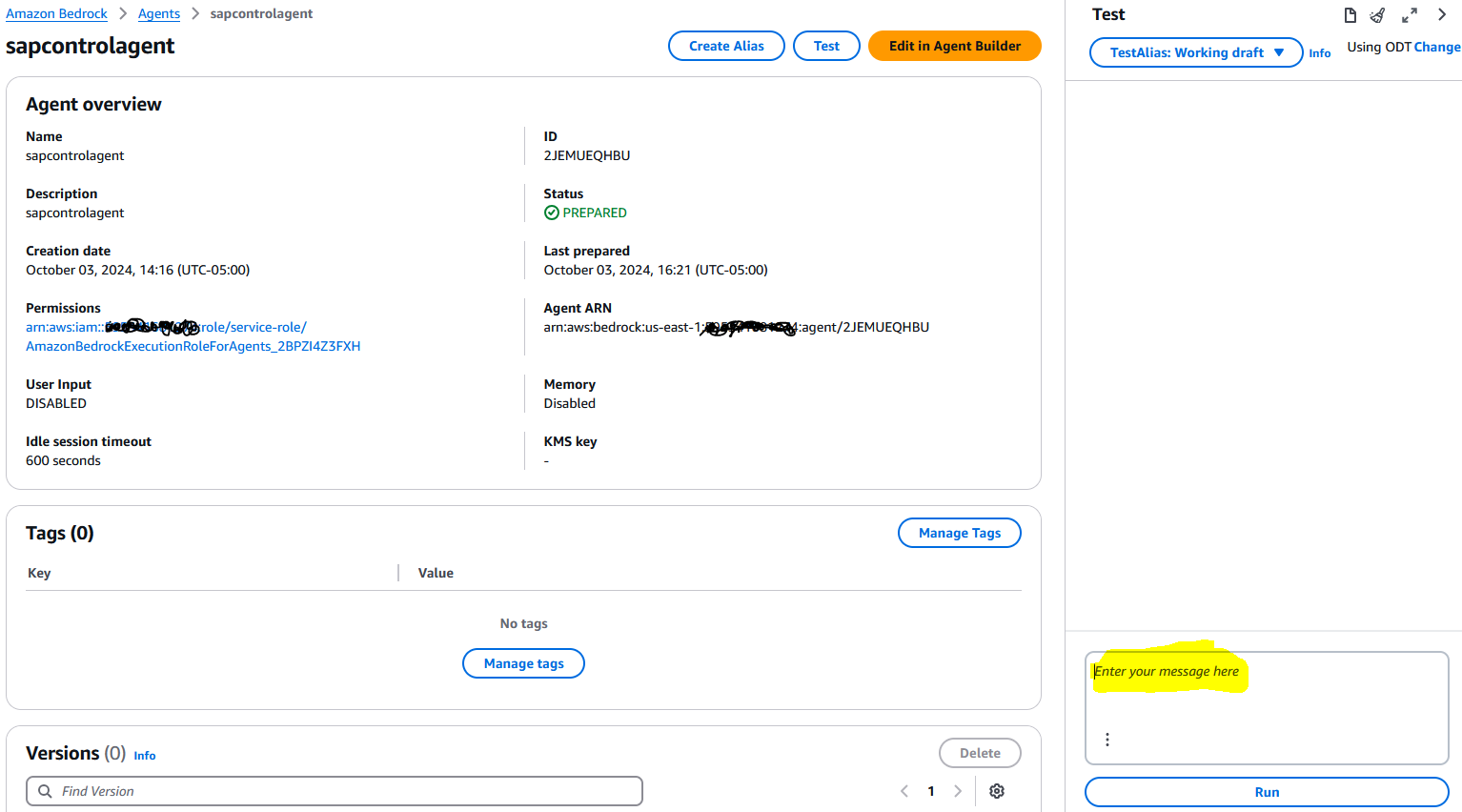Open the three-dot menu in the message box
The image size is (1462, 812).
[x=1107, y=740]
